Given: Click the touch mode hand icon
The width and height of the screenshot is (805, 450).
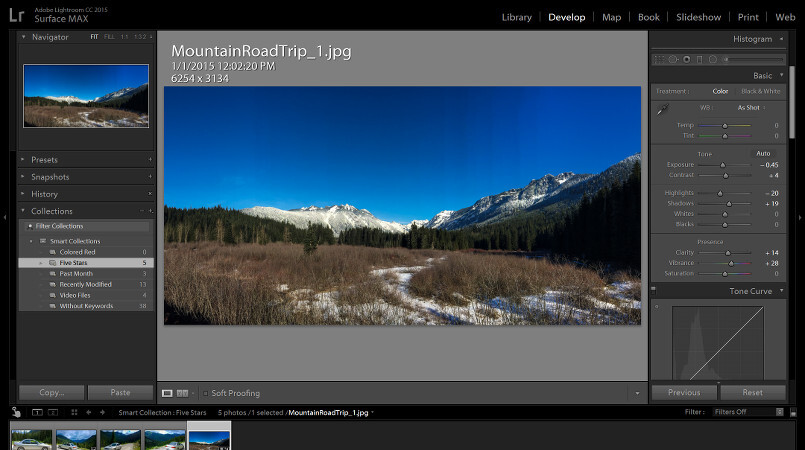Looking at the screenshot, I should (x=16, y=412).
